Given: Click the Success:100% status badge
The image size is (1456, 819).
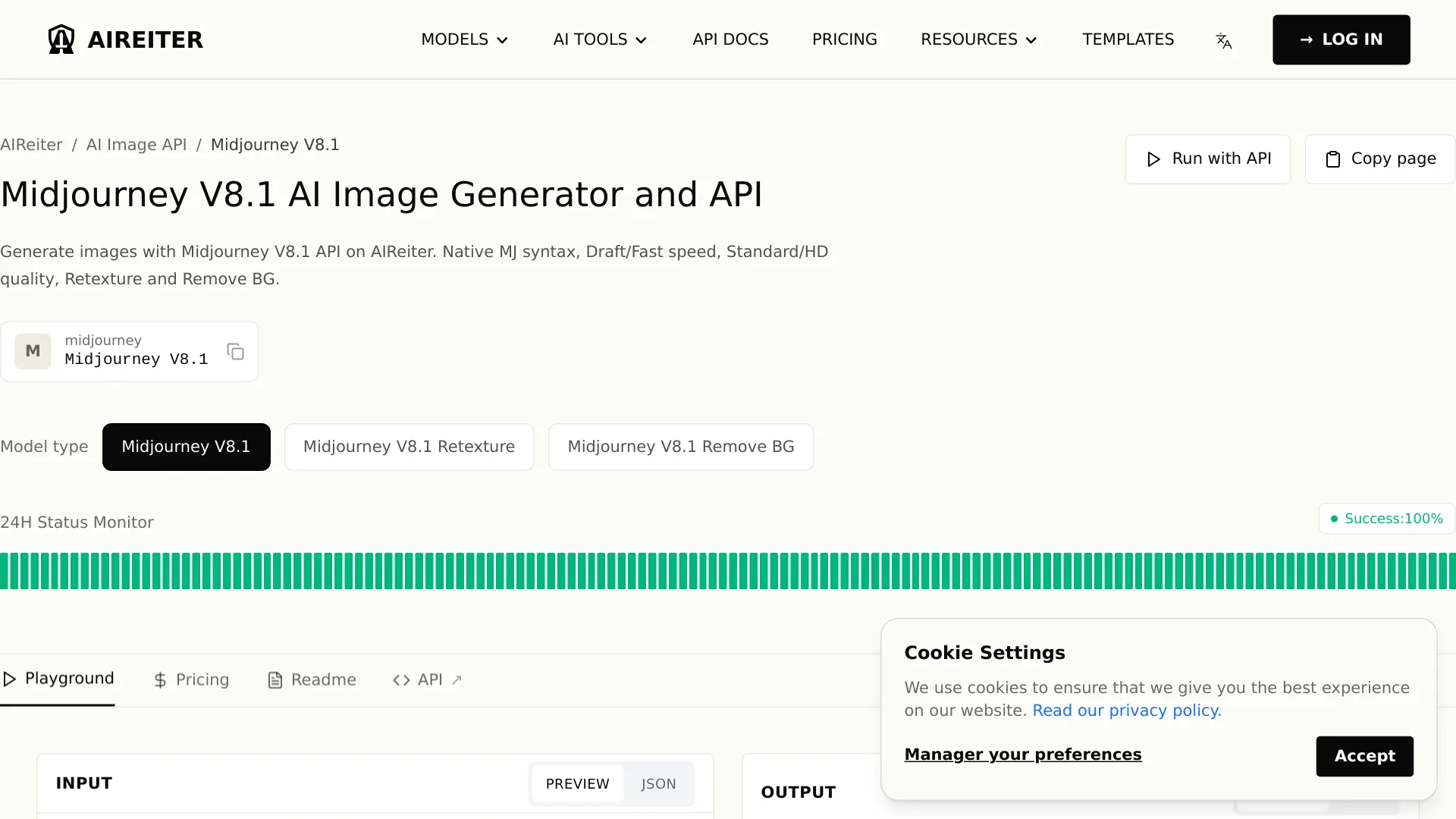Looking at the screenshot, I should 1386,519.
